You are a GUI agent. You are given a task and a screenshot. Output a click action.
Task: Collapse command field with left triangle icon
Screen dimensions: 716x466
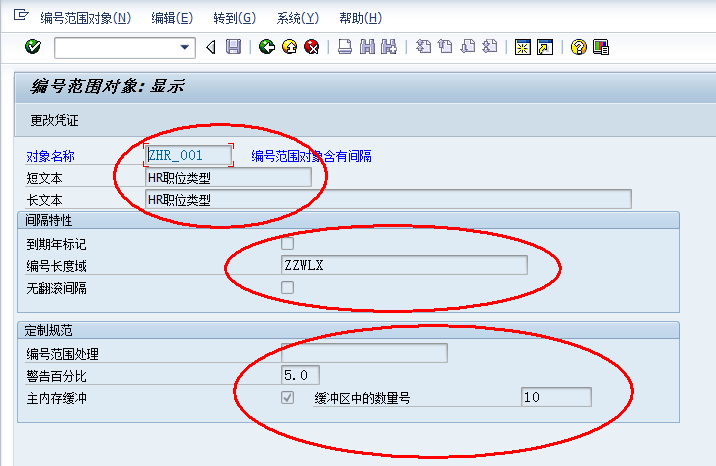click(211, 47)
